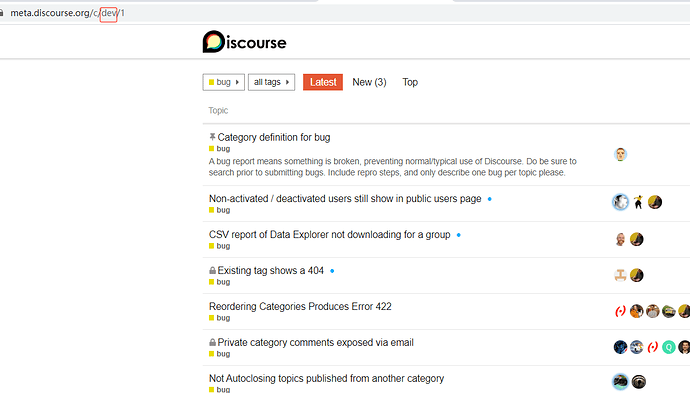Click the black figure avatar in Non-activated users row
The image size is (690, 393).
(x=638, y=202)
